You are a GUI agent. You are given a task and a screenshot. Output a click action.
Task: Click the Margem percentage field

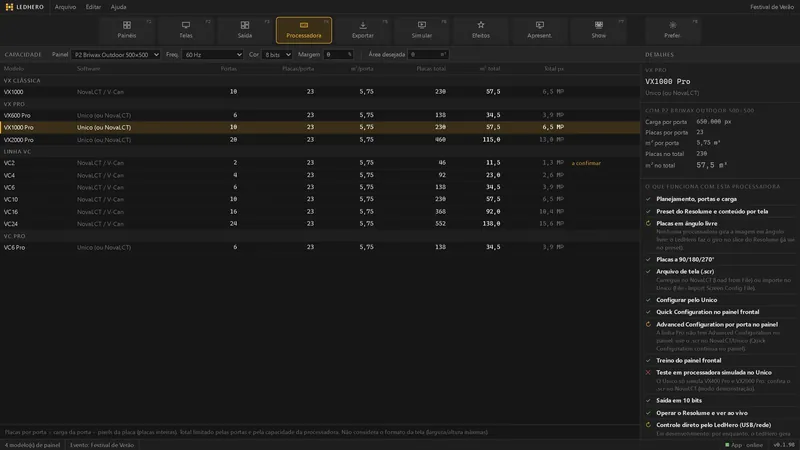[338, 55]
